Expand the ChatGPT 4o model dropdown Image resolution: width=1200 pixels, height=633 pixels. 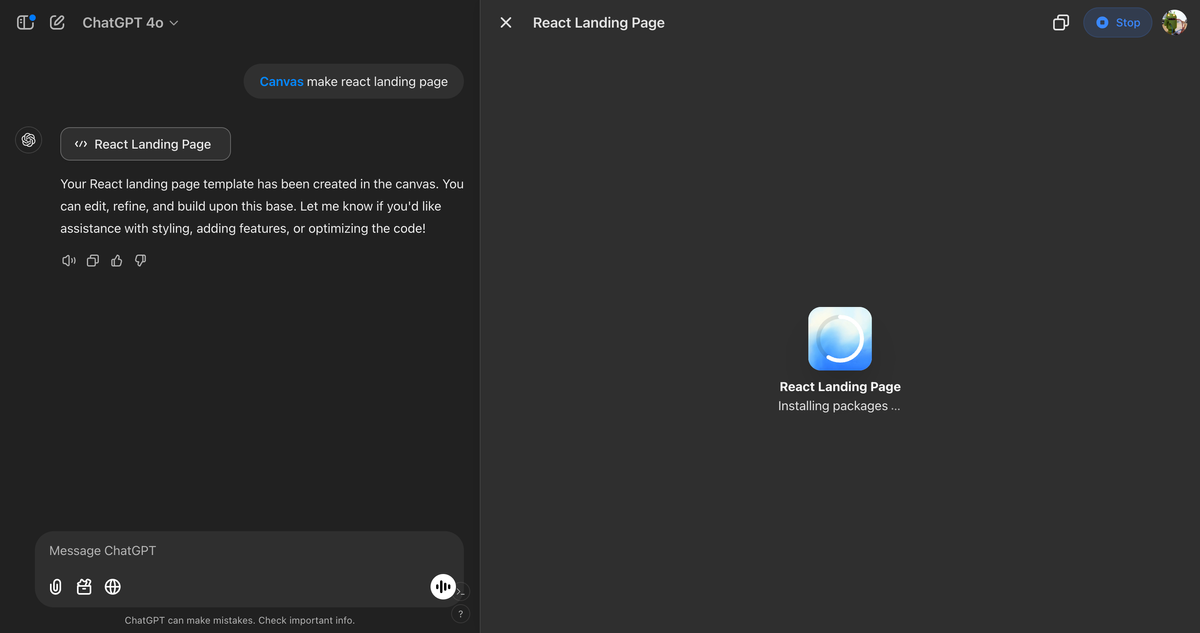click(130, 22)
